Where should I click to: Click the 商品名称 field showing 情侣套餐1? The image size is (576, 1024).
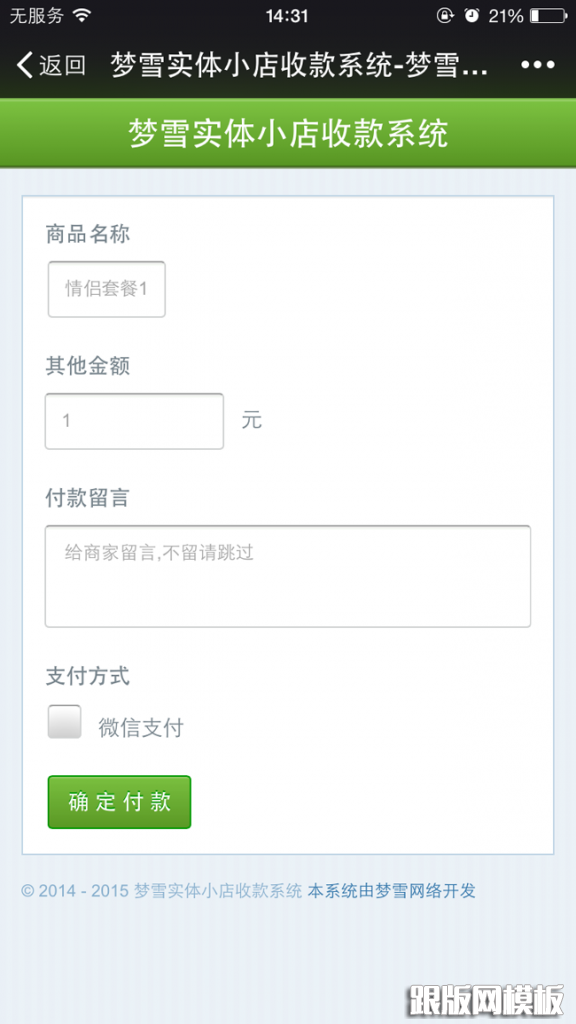106,288
